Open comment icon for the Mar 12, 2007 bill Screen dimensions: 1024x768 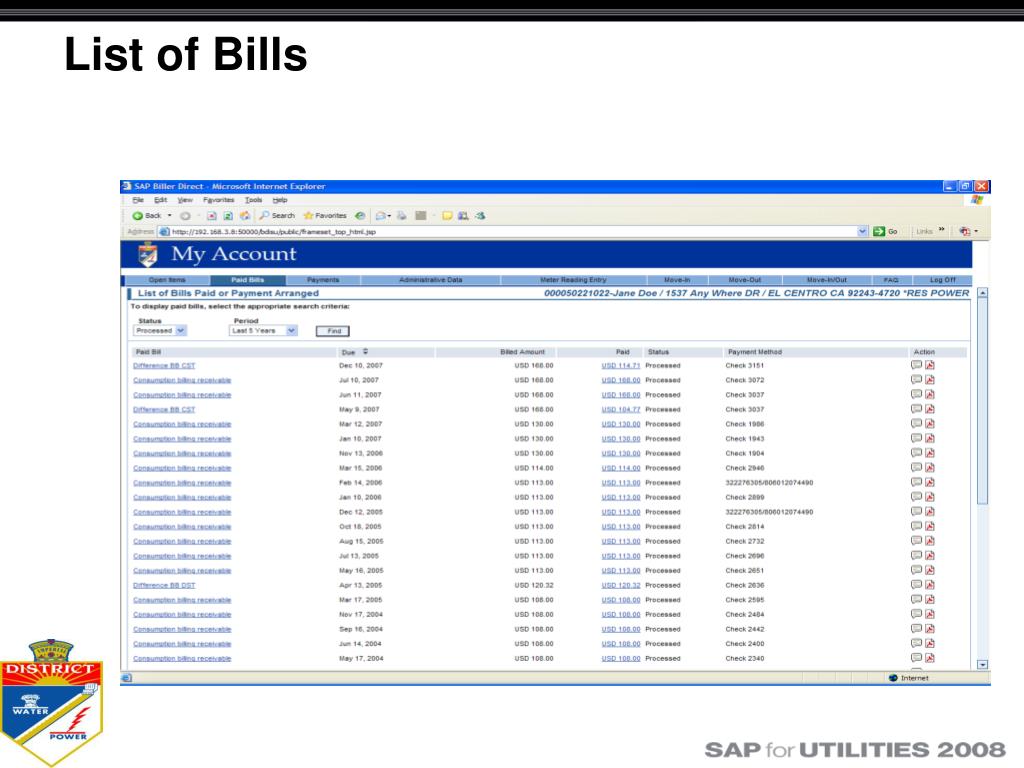916,424
